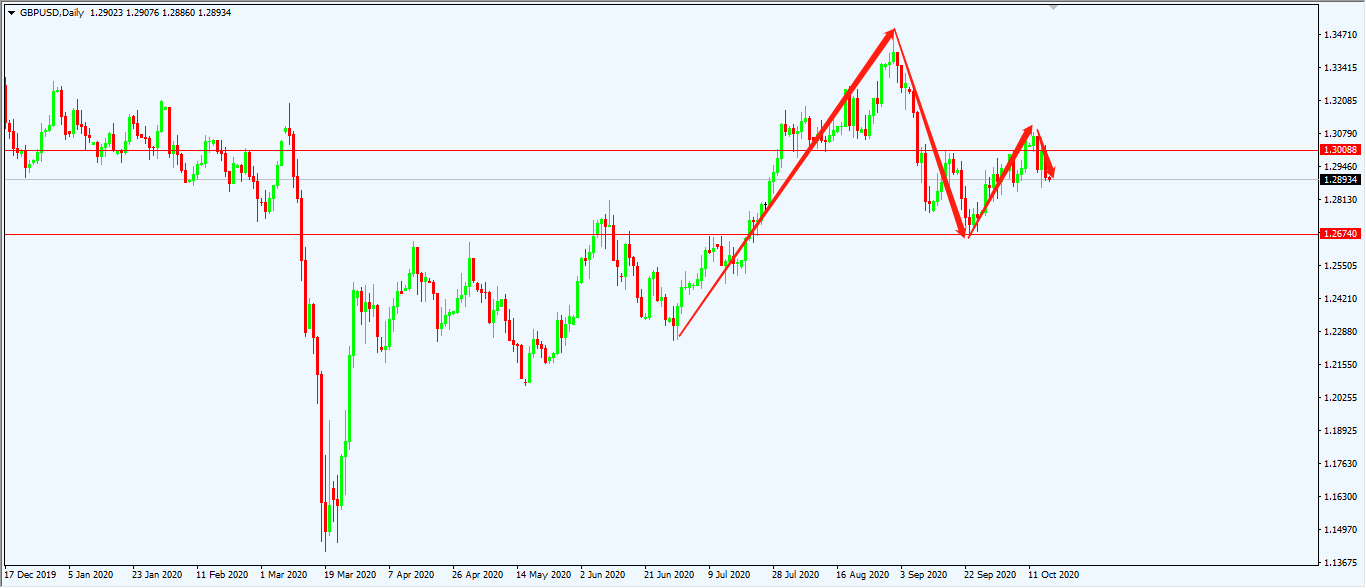Click the 22 Sep 2020 date label
The height and width of the screenshot is (588, 1366).
[990, 575]
